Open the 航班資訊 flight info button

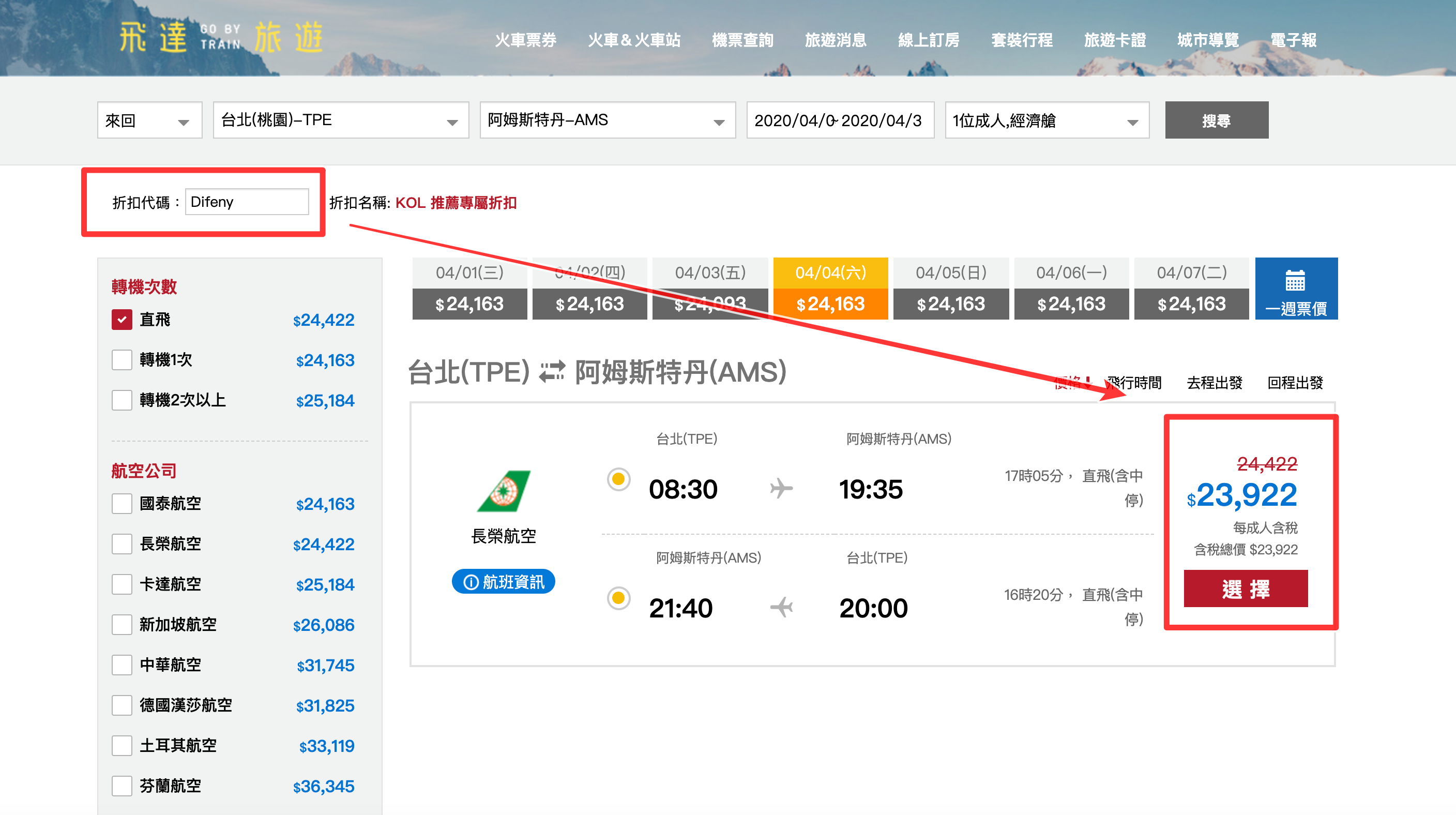click(503, 582)
